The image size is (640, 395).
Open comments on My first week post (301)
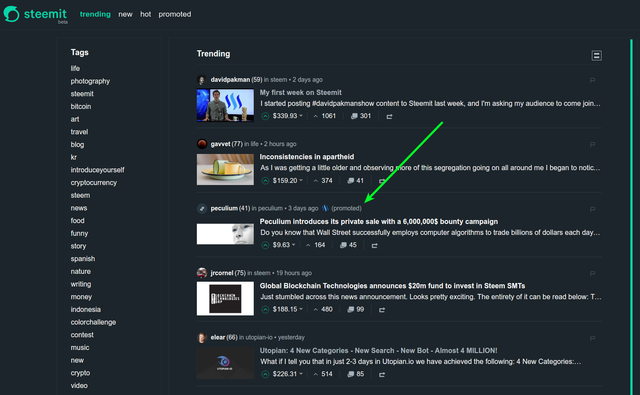pos(361,116)
